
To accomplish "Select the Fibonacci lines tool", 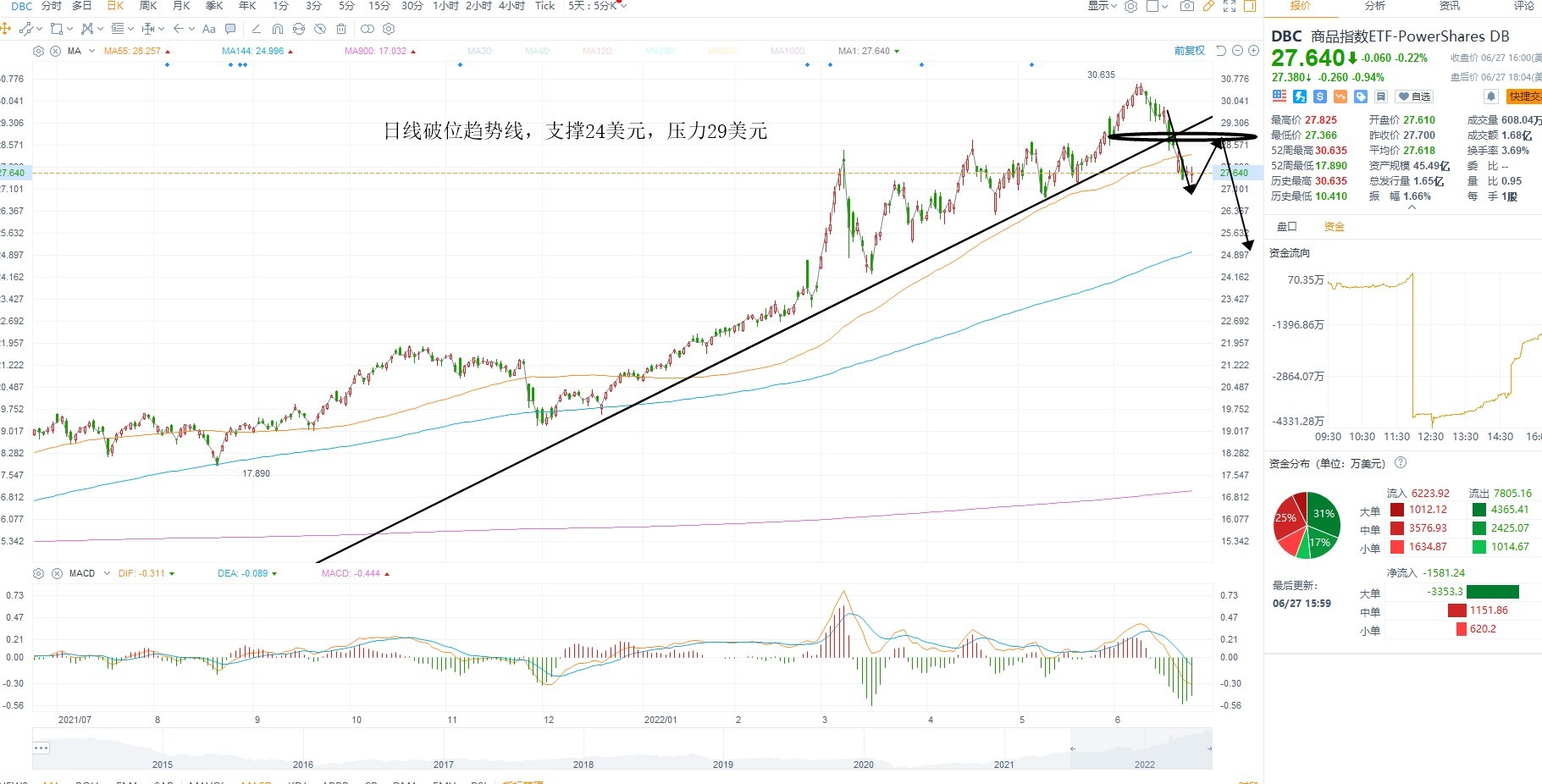I will 118,29.
